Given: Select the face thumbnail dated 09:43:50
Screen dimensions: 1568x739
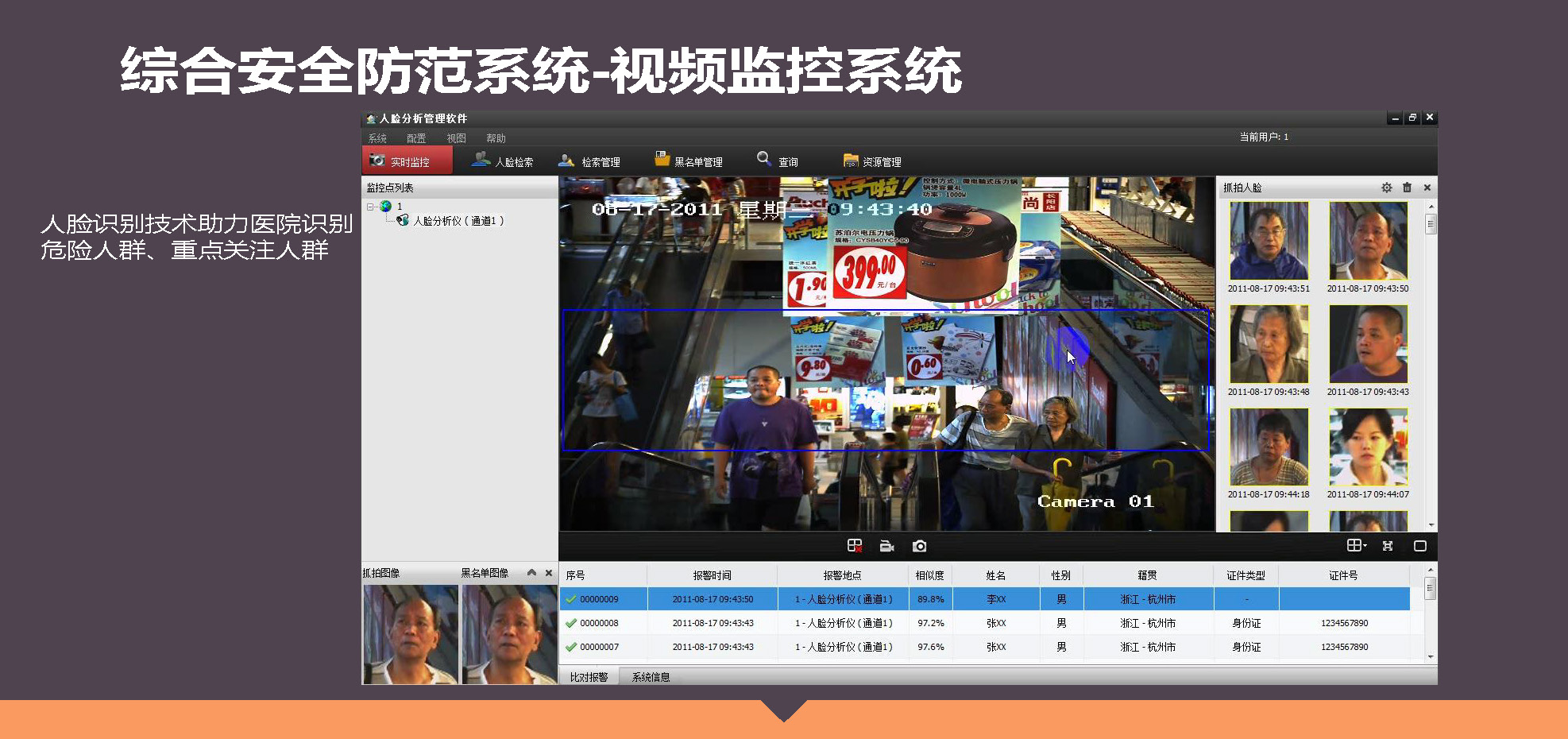Looking at the screenshot, I should click(1368, 241).
